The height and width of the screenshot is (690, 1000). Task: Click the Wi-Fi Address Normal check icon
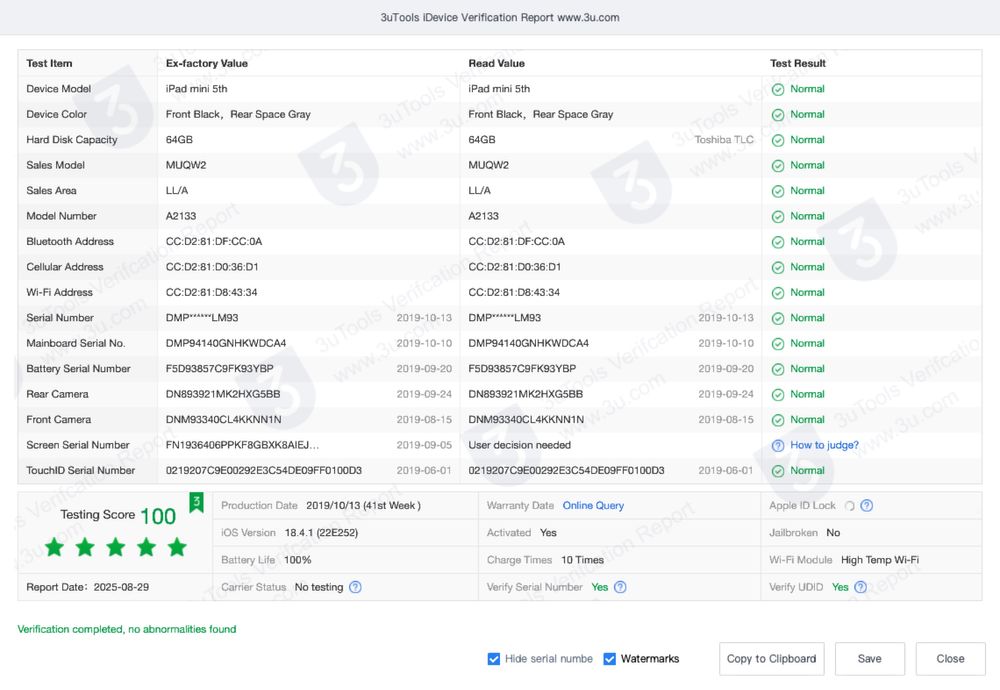[x=777, y=293]
